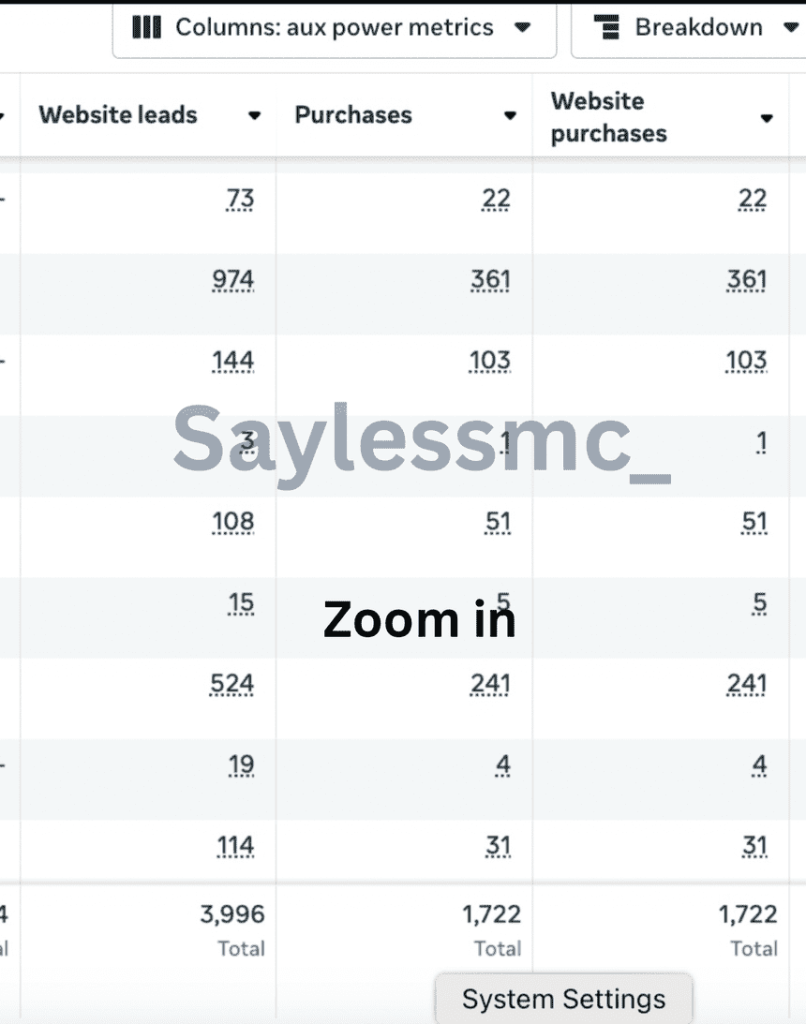Screen dimensions: 806x1024
Task: Open the 361 purchases value
Action: coord(491,280)
